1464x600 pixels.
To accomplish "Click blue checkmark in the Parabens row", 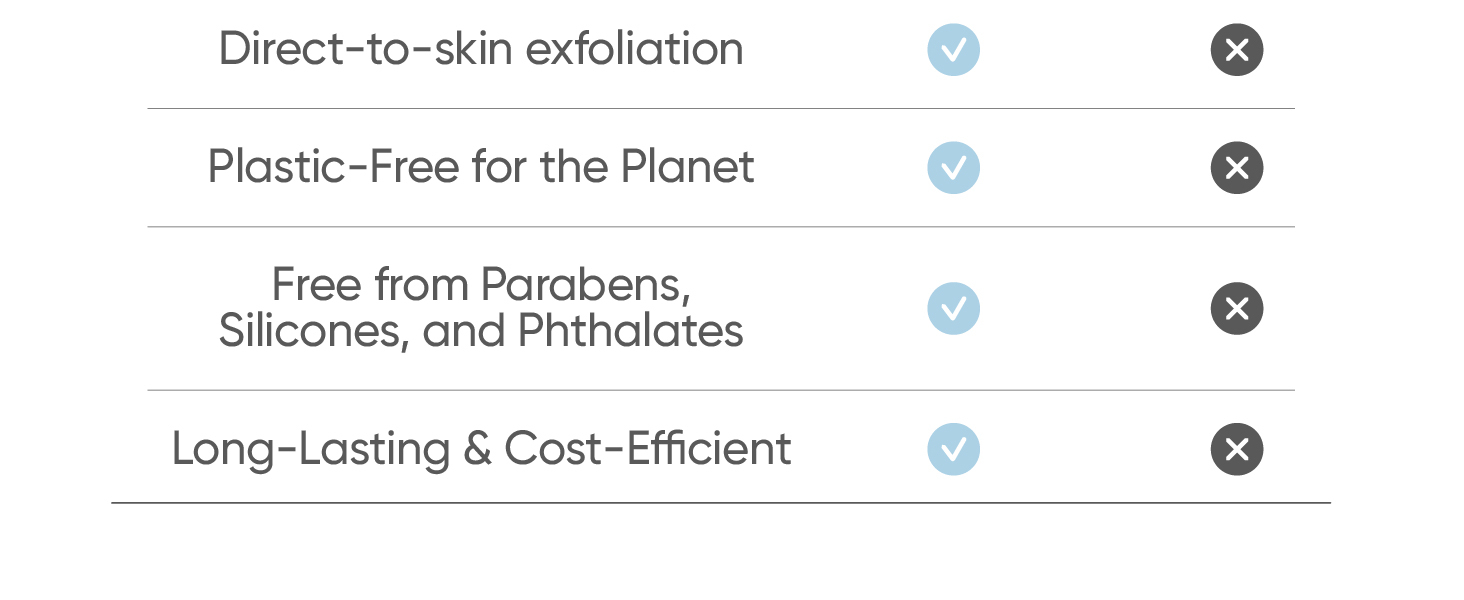I will [953, 308].
